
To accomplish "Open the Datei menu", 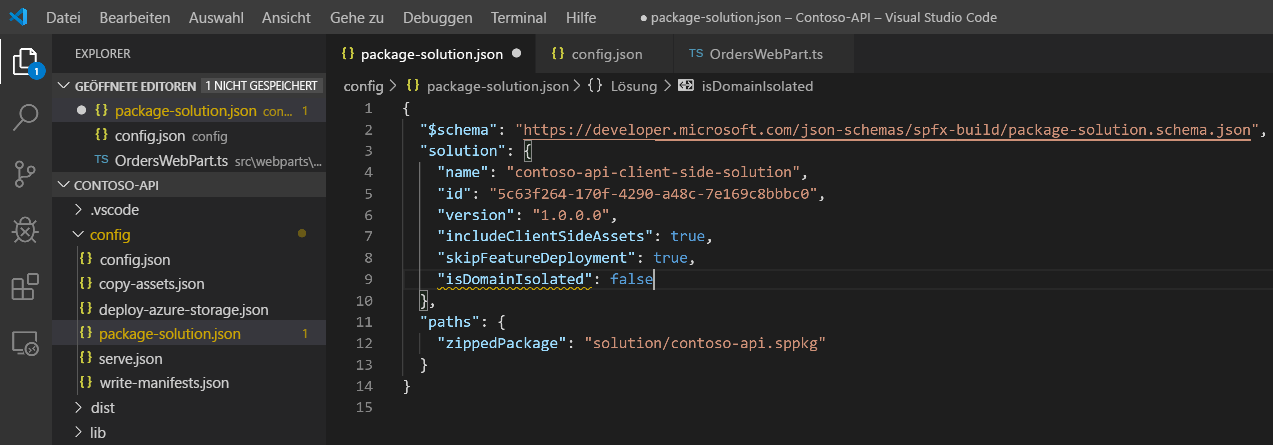I will click(64, 18).
